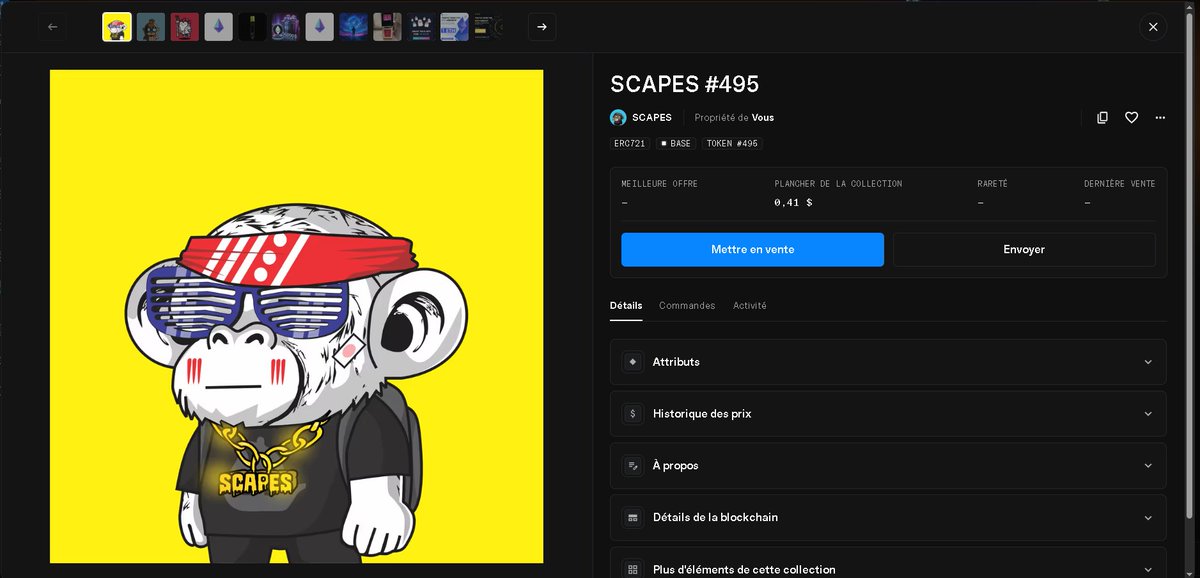Select the black thumbnail with a yellow bar
Viewport: 1200px width, 578px height.
point(252,27)
